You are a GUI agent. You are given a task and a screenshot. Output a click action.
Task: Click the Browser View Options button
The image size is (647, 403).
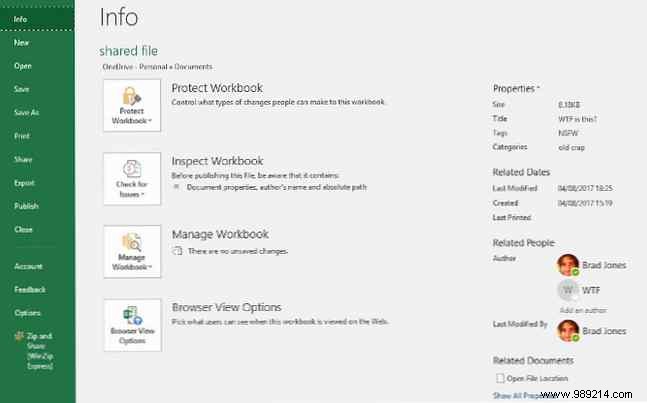132,325
